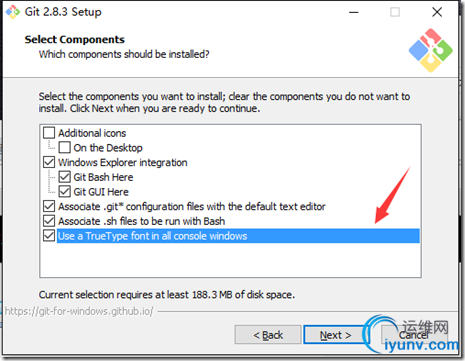Uncheck Use a TrueType font checkbox
Image resolution: width=465 pixels, height=361 pixels.
pyautogui.click(x=49, y=236)
